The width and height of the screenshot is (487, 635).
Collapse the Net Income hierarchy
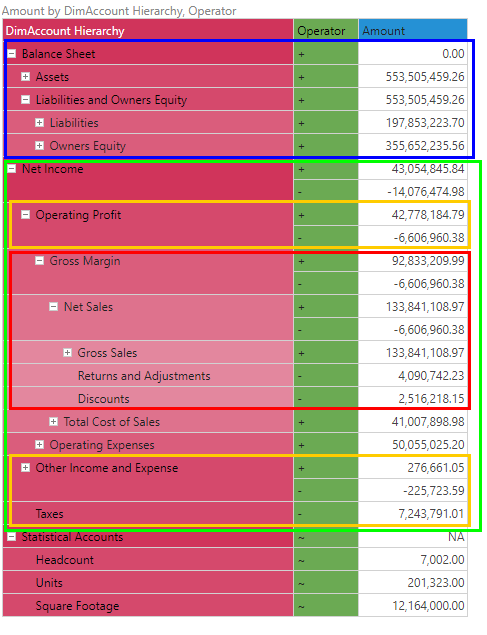tap(12, 168)
